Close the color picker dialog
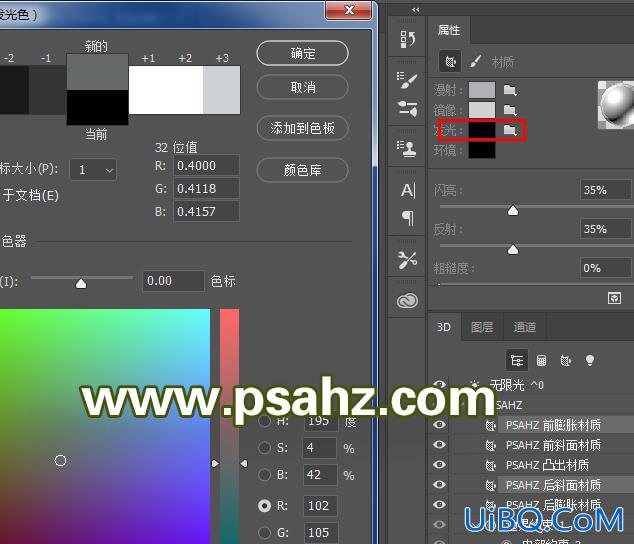Image resolution: width=634 pixels, height=544 pixels. [x=348, y=10]
